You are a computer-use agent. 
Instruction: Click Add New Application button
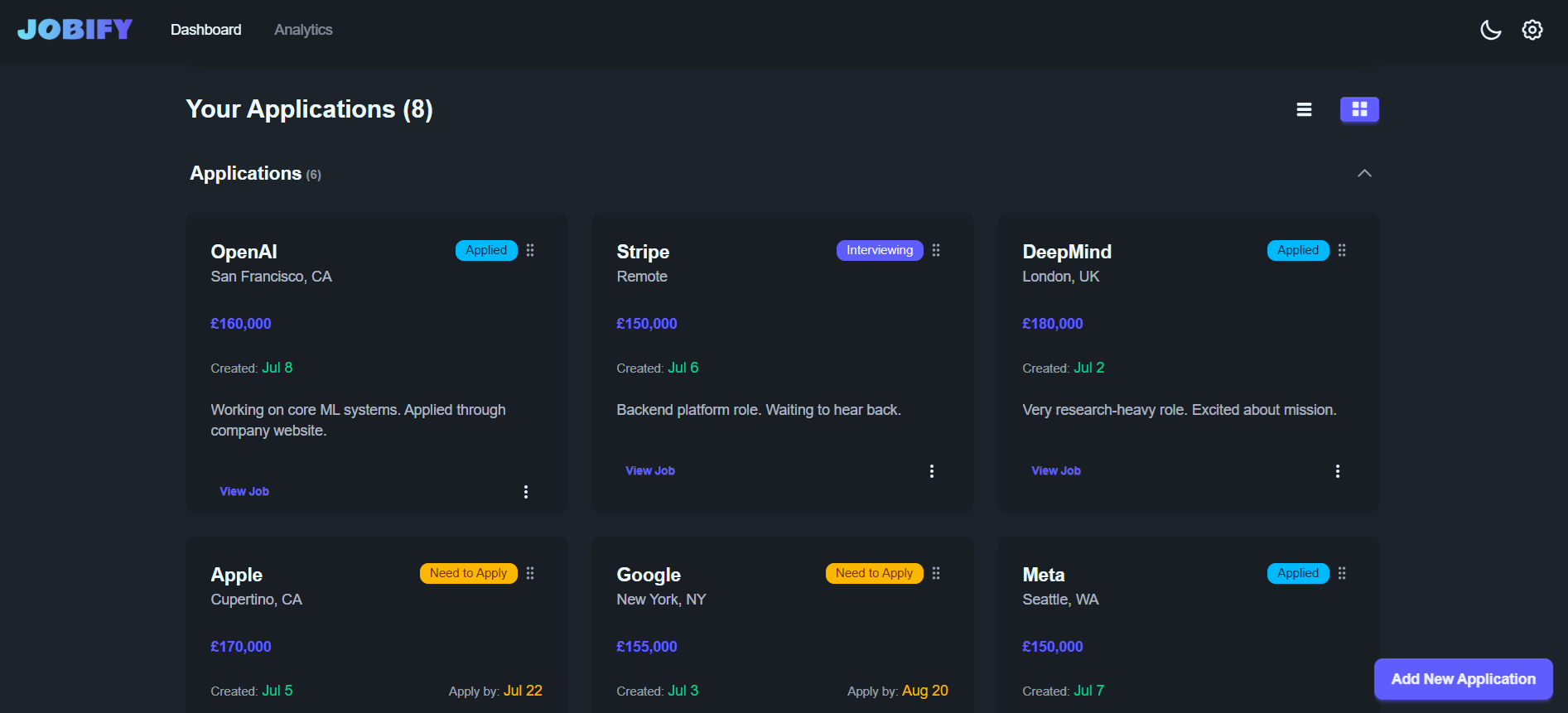pos(1463,679)
